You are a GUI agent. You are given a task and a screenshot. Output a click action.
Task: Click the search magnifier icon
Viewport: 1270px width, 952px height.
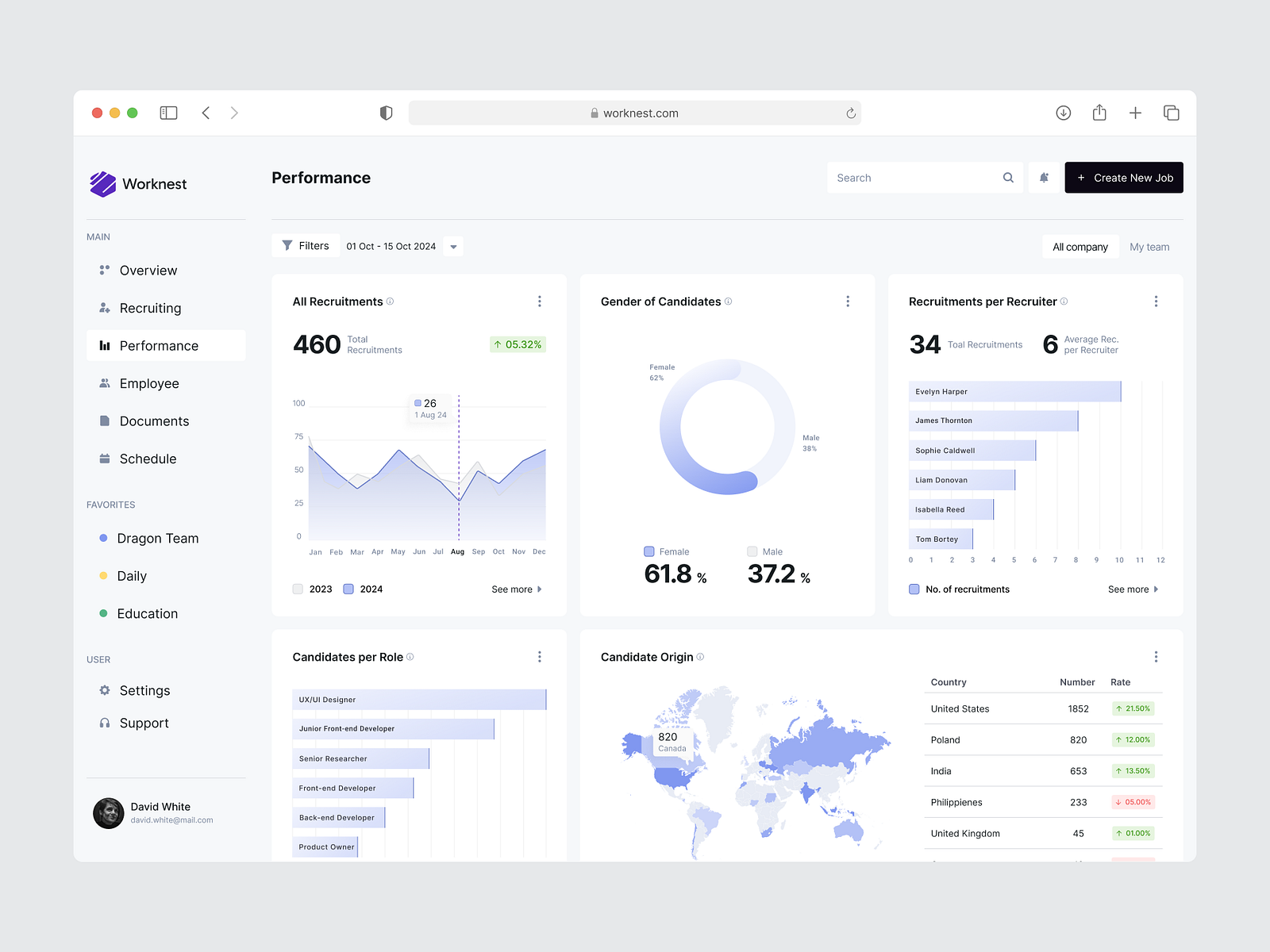[x=1008, y=178]
